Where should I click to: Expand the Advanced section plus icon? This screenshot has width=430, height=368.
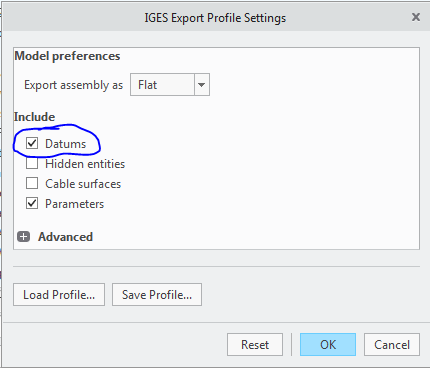[x=23, y=237]
